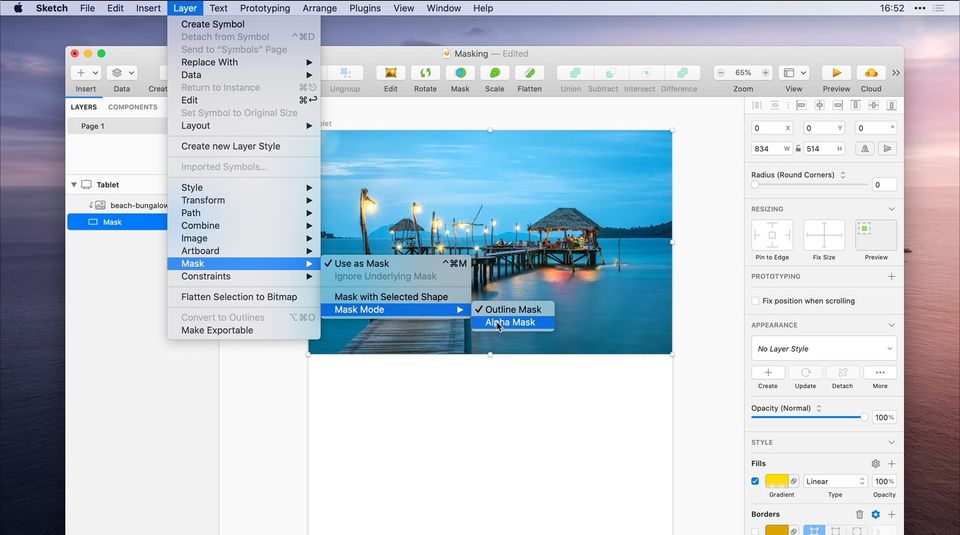This screenshot has width=960, height=535.
Task: Open the Cloud upload icon
Action: (x=871, y=73)
